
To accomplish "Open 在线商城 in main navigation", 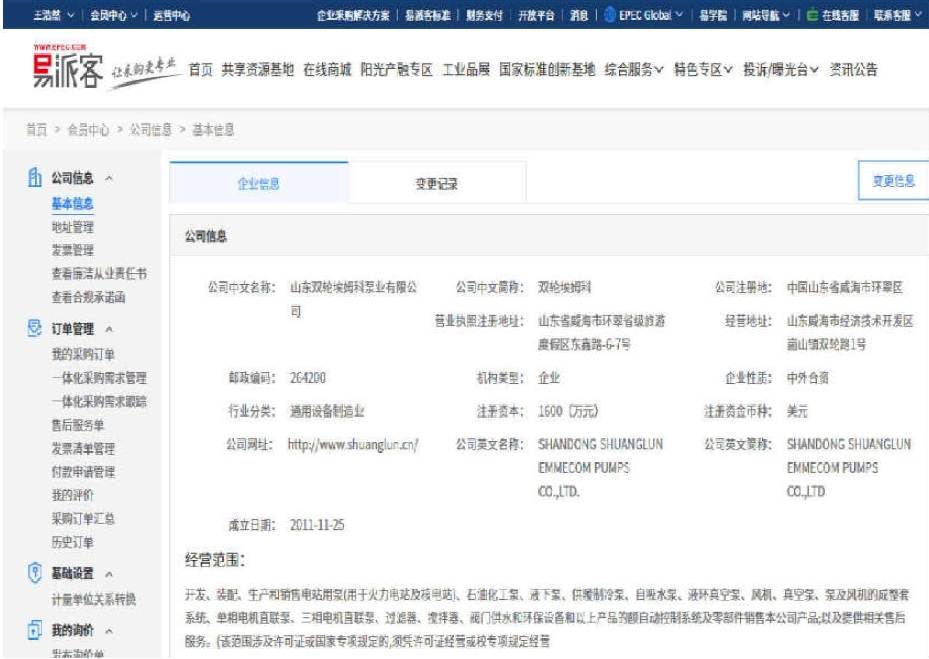I will point(327,70).
